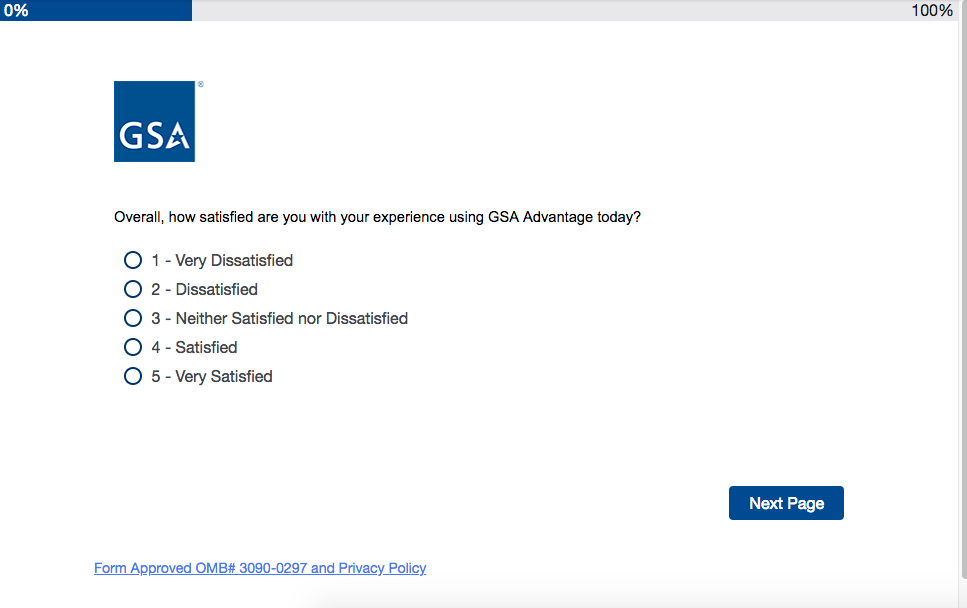The image size is (967, 608).
Task: Click the overall satisfaction question text
Action: [x=377, y=216]
